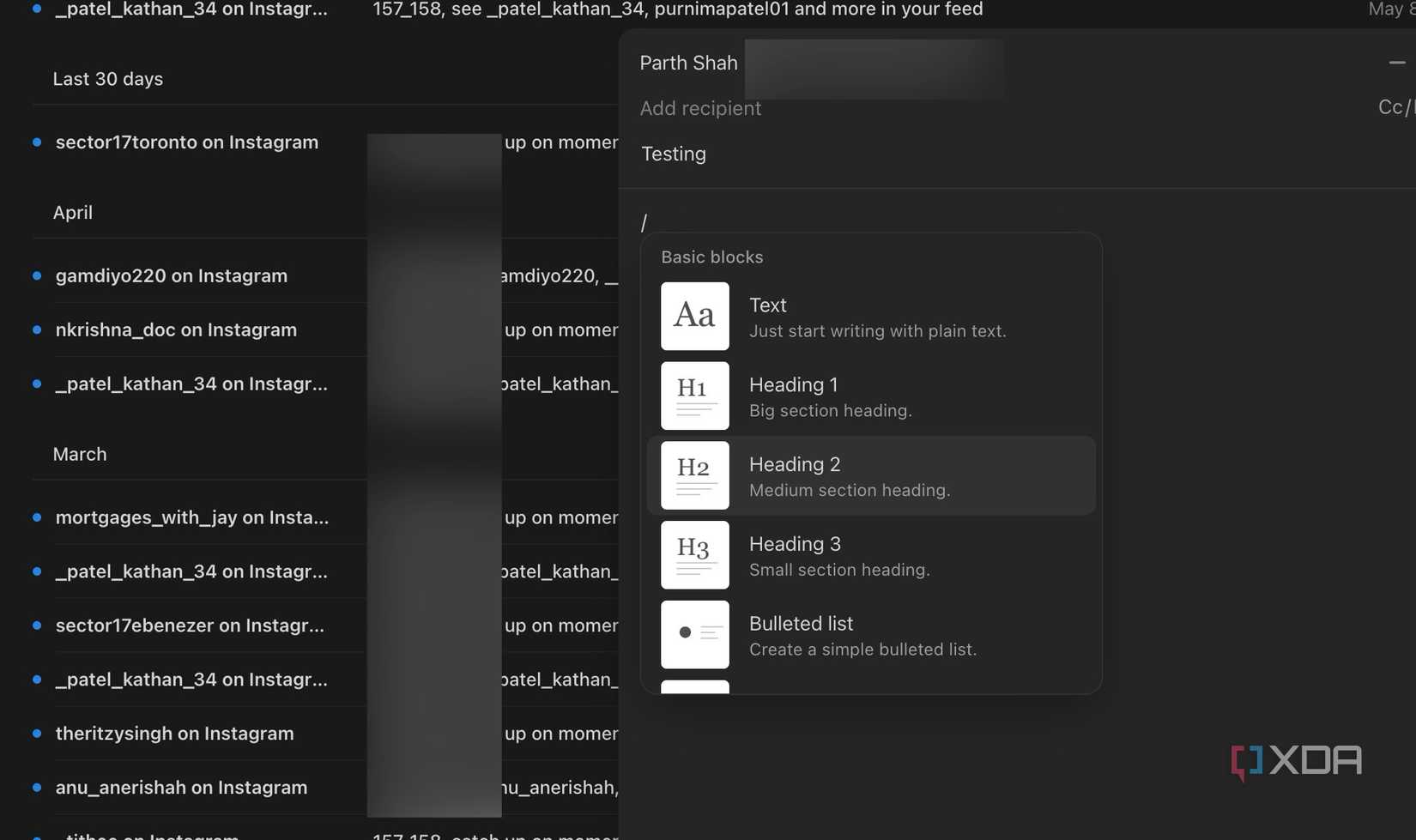This screenshot has height=840, width=1416.
Task: Click the Heading 1 icon
Action: click(x=694, y=396)
